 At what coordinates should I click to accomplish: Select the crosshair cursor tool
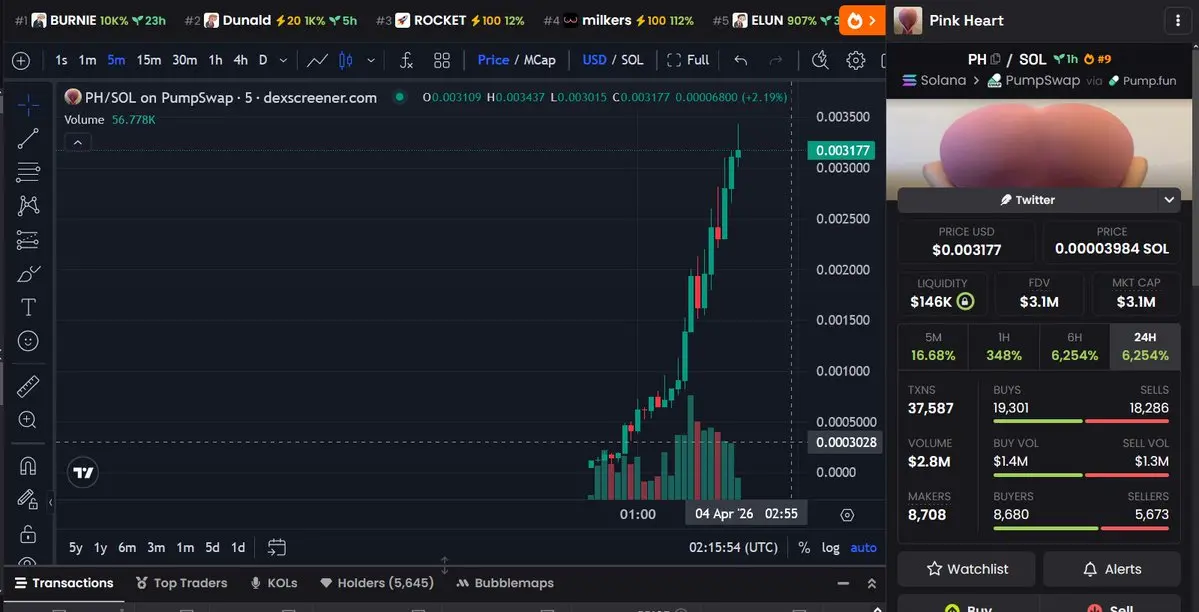[28, 106]
